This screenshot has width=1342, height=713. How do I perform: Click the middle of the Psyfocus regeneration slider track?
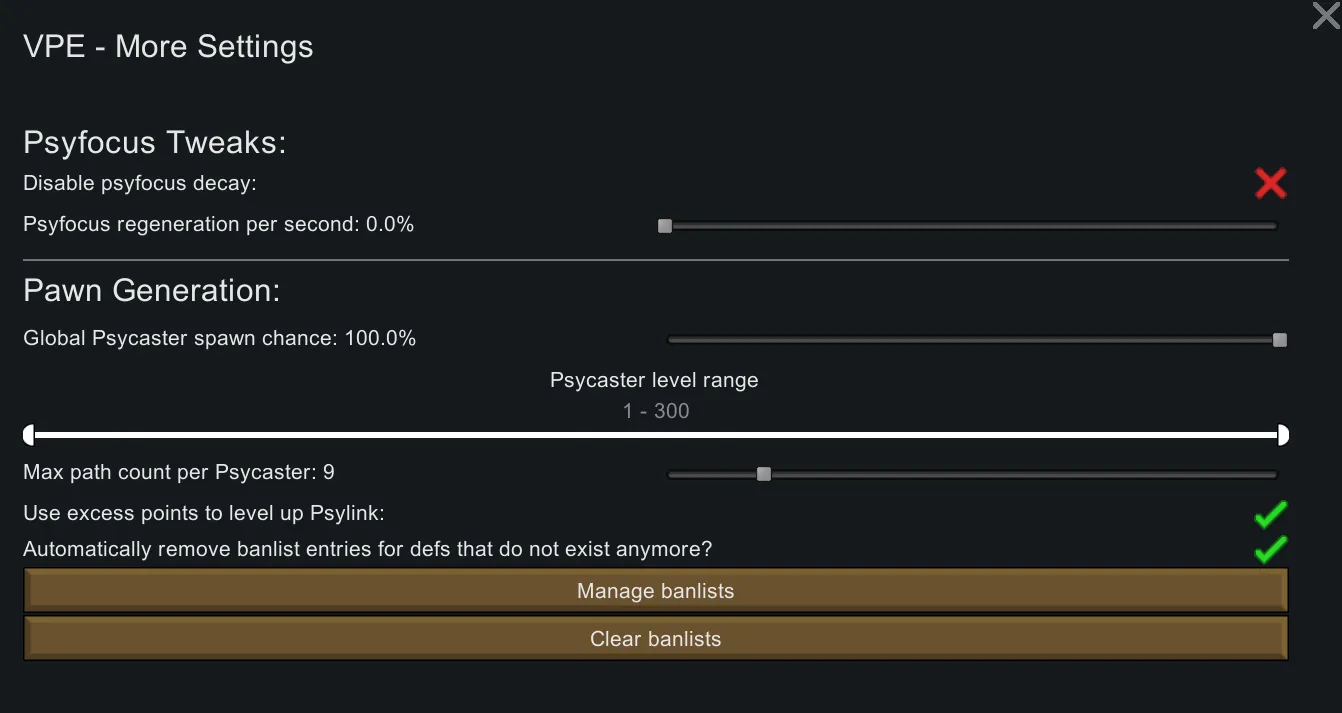[968, 226]
